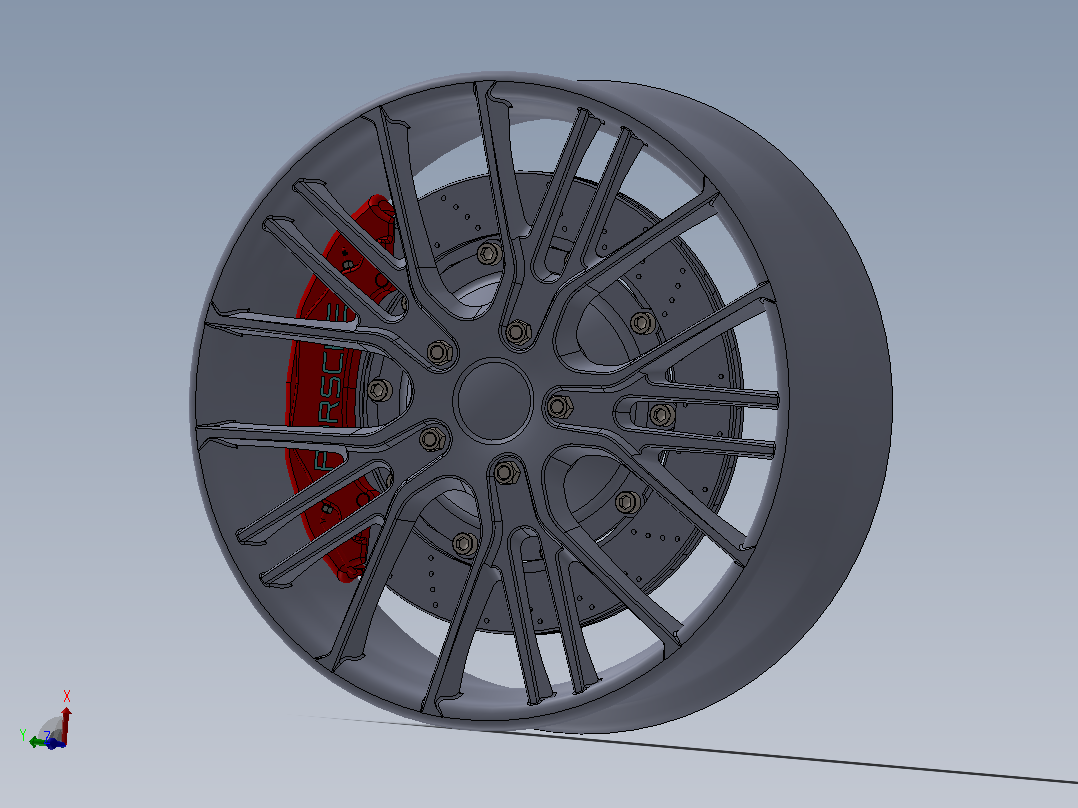Choose the lug nut lower-left of the center cap
Viewport: 1078px width, 808px height.
coord(432,439)
